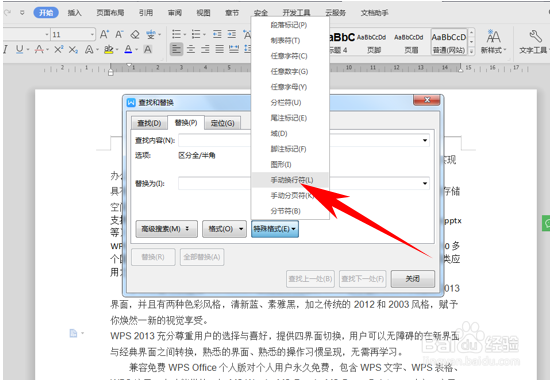Switch to the 开始 ribbon tab

46,13
